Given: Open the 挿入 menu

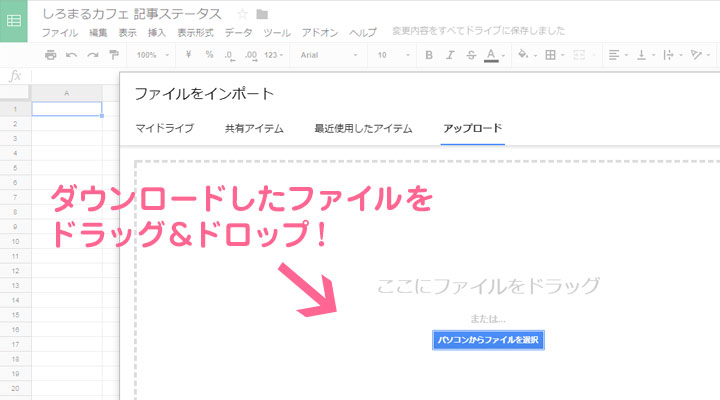Looking at the screenshot, I should click(x=157, y=33).
